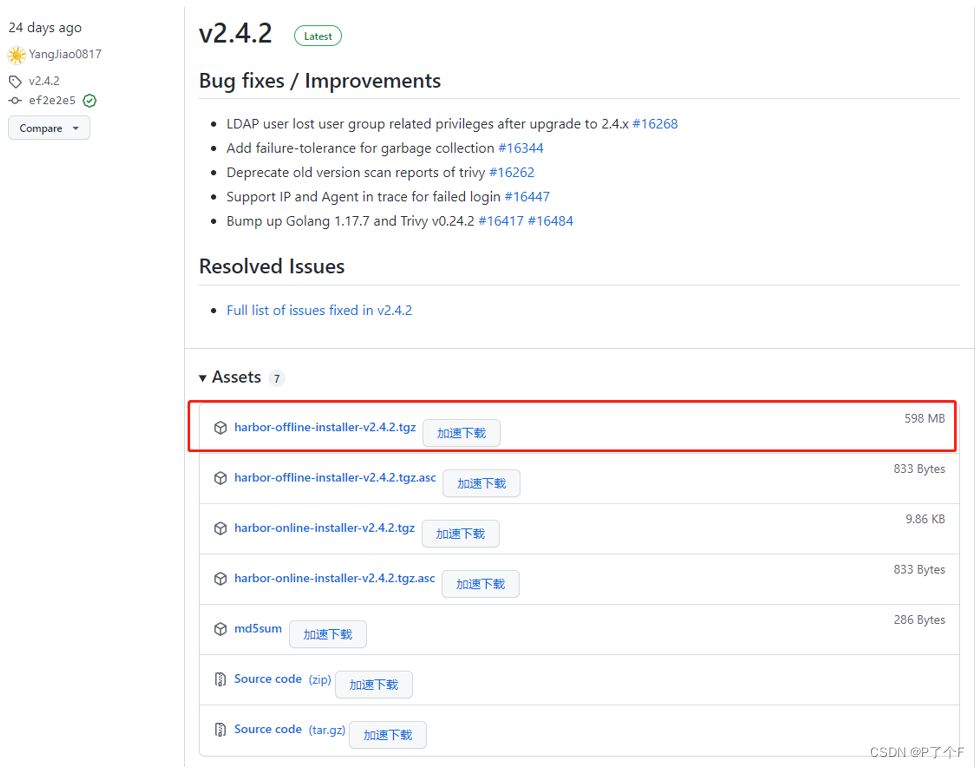This screenshot has width=980, height=768.
Task: Click 加速下载 button for offline installer tgz
Action: coord(461,433)
